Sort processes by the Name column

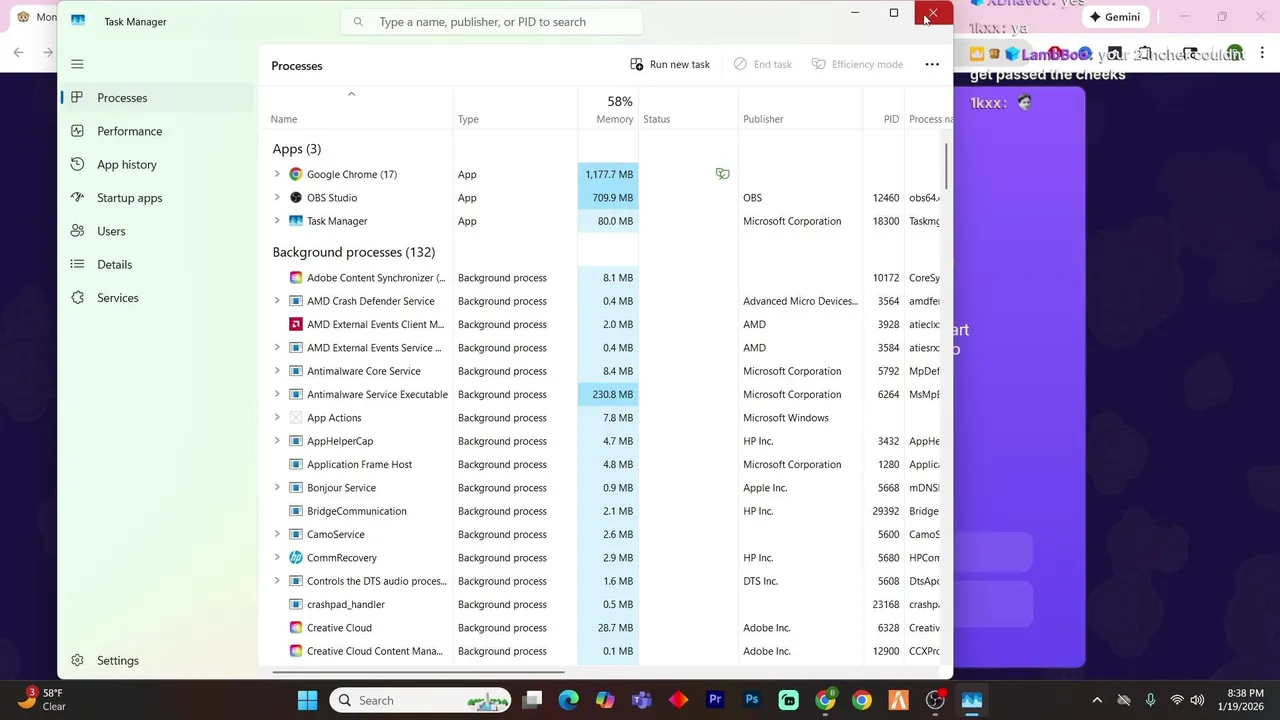pyautogui.click(x=355, y=108)
